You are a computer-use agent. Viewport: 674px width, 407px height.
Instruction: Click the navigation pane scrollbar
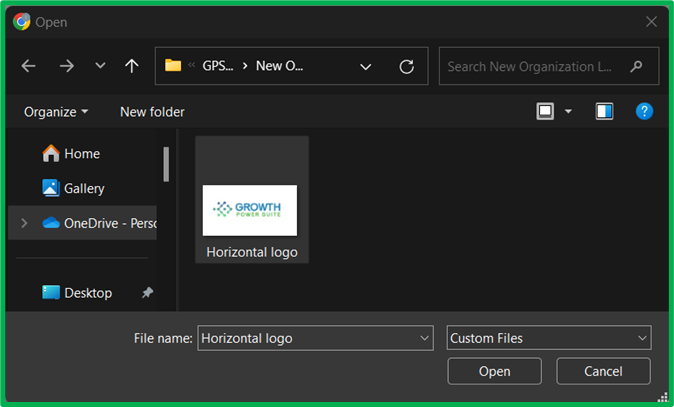point(166,164)
